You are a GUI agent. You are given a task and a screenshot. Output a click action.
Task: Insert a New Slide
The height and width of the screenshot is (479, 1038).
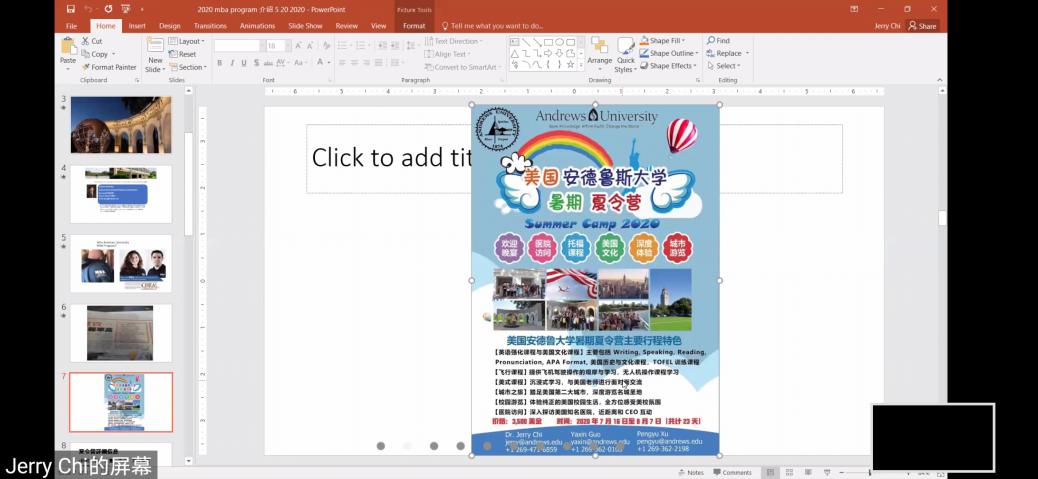coord(155,54)
